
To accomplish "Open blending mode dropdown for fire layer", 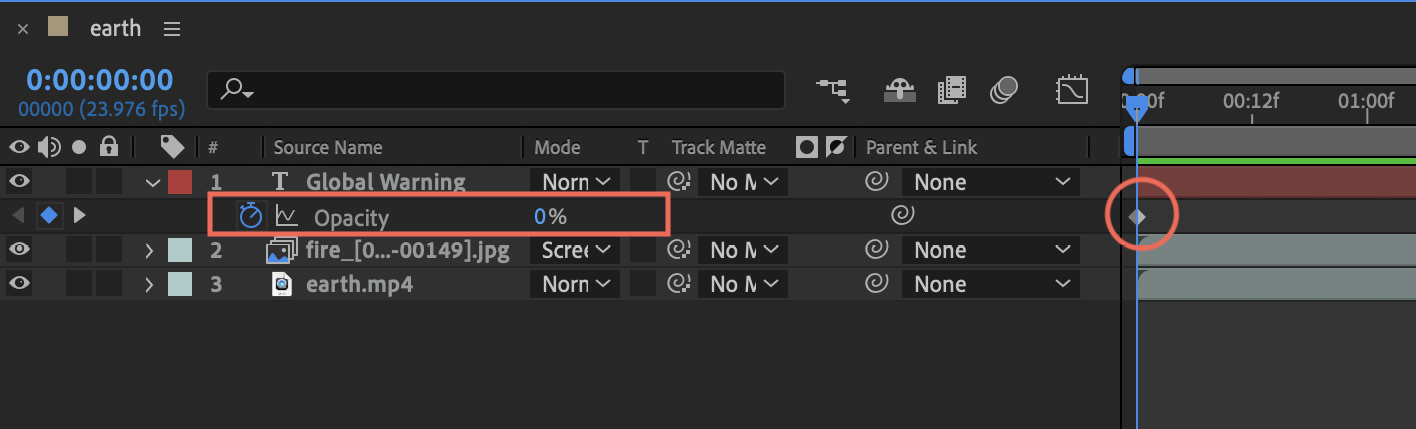I will (x=575, y=250).
